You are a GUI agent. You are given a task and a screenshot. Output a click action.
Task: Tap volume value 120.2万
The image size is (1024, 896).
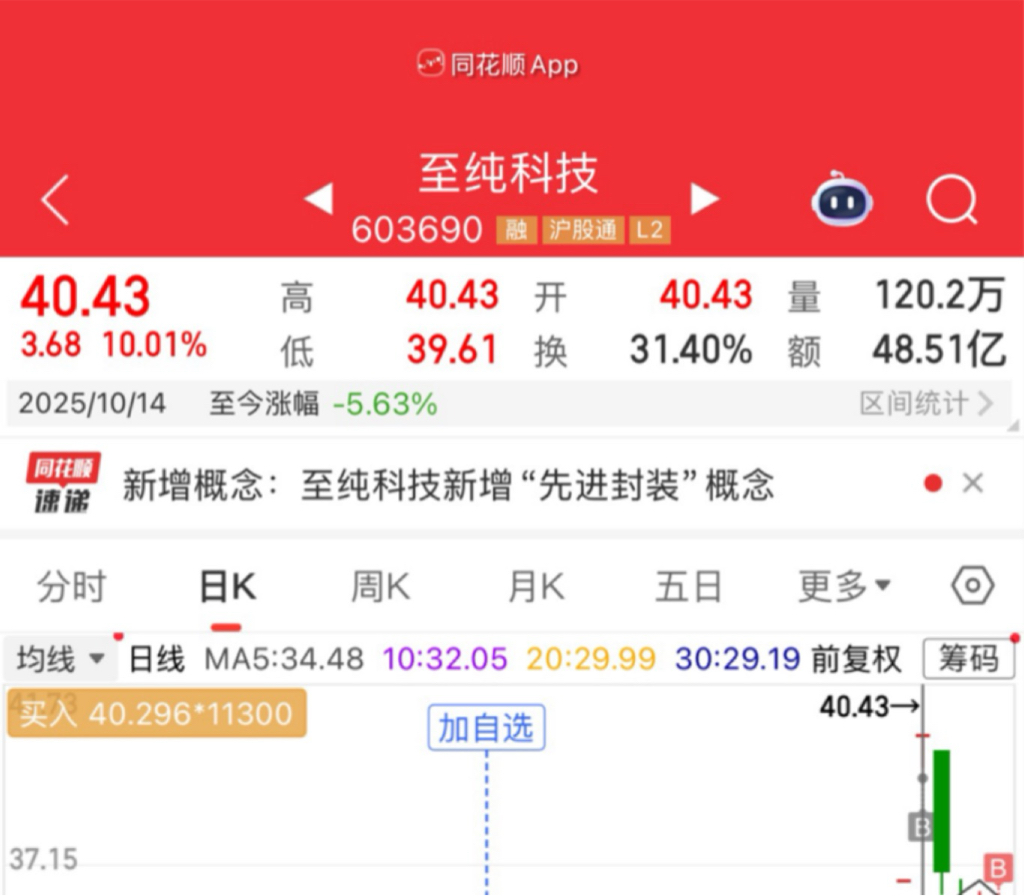coord(940,295)
